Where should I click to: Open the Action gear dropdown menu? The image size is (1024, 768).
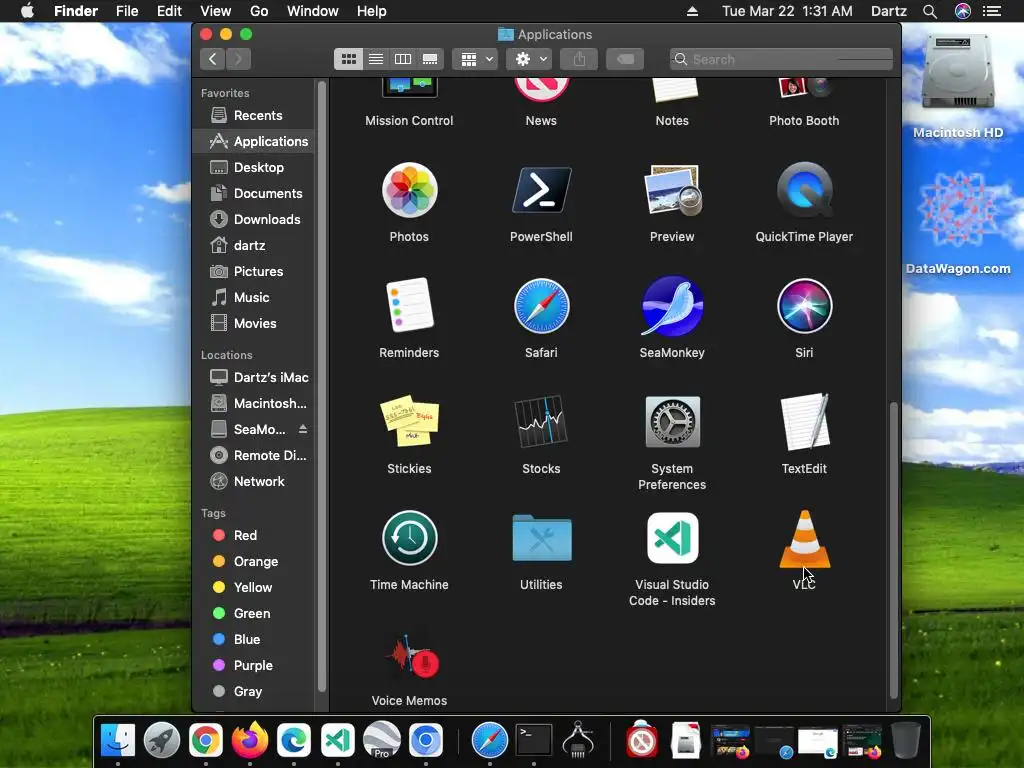pos(530,59)
